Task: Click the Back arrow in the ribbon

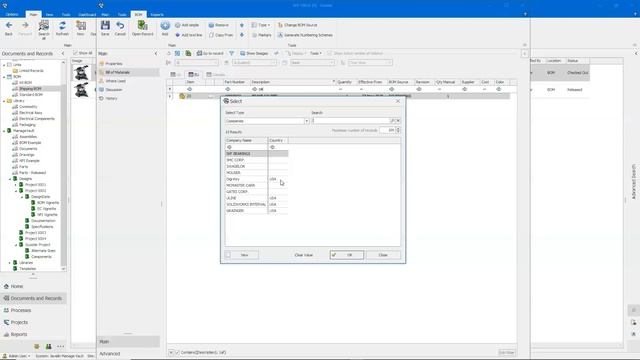Action: click(9, 28)
